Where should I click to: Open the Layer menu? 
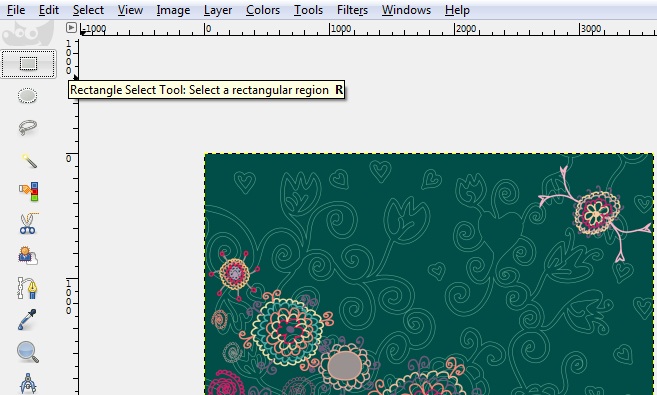tap(217, 10)
